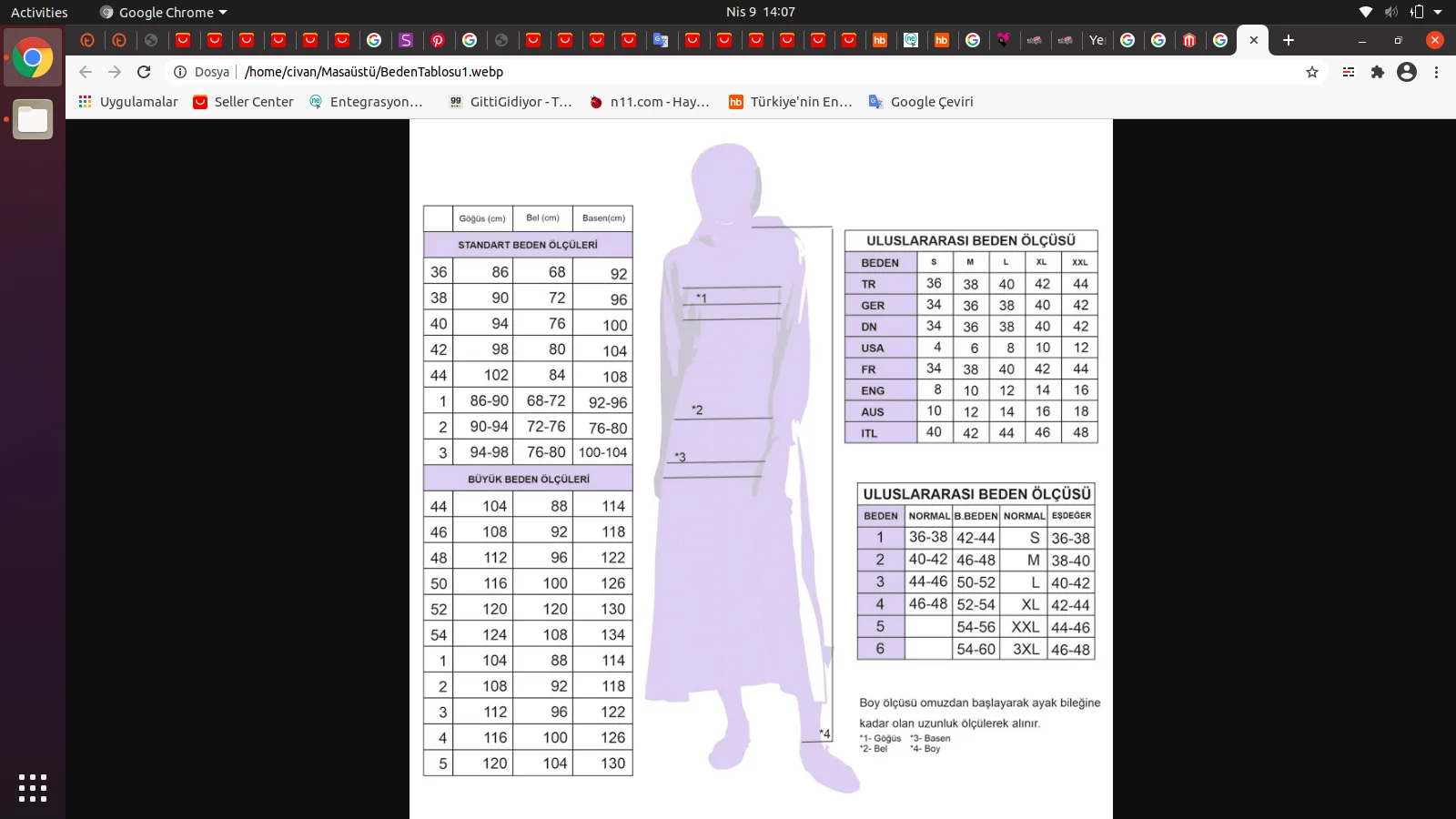
Task: Click the 100-104 cell
Action: [602, 452]
